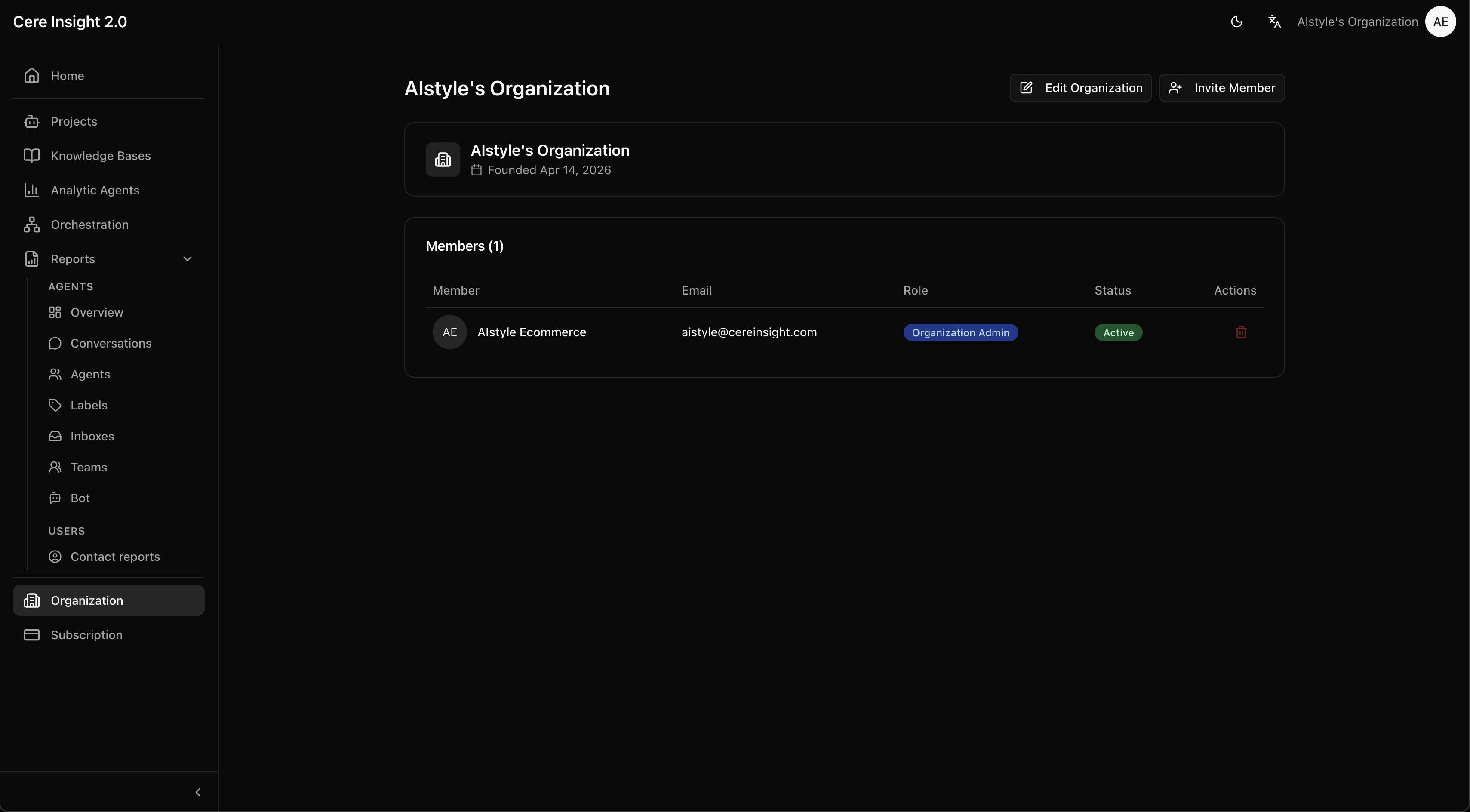Click the Contact reports user icon

[x=55, y=557]
